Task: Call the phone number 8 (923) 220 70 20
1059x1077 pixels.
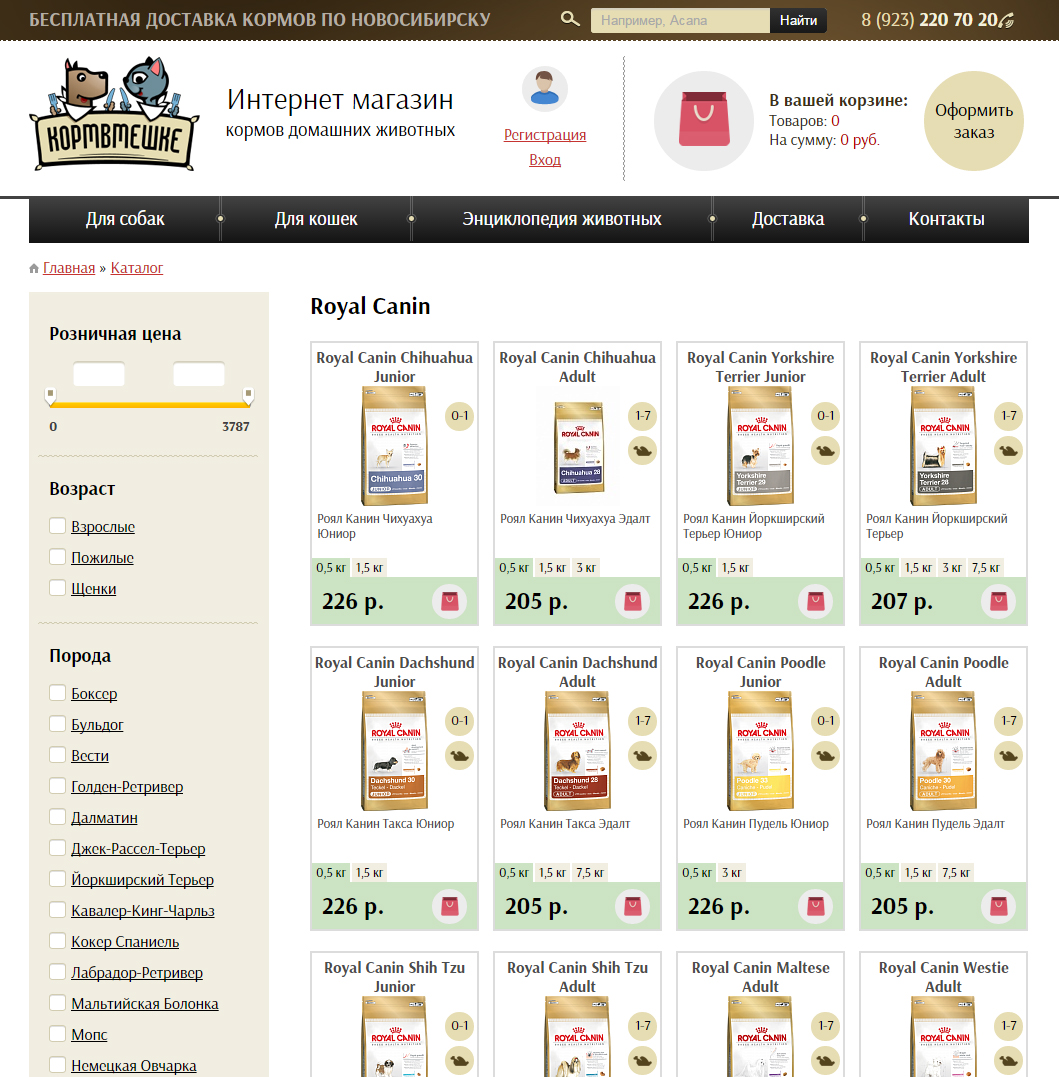Action: [x=929, y=20]
